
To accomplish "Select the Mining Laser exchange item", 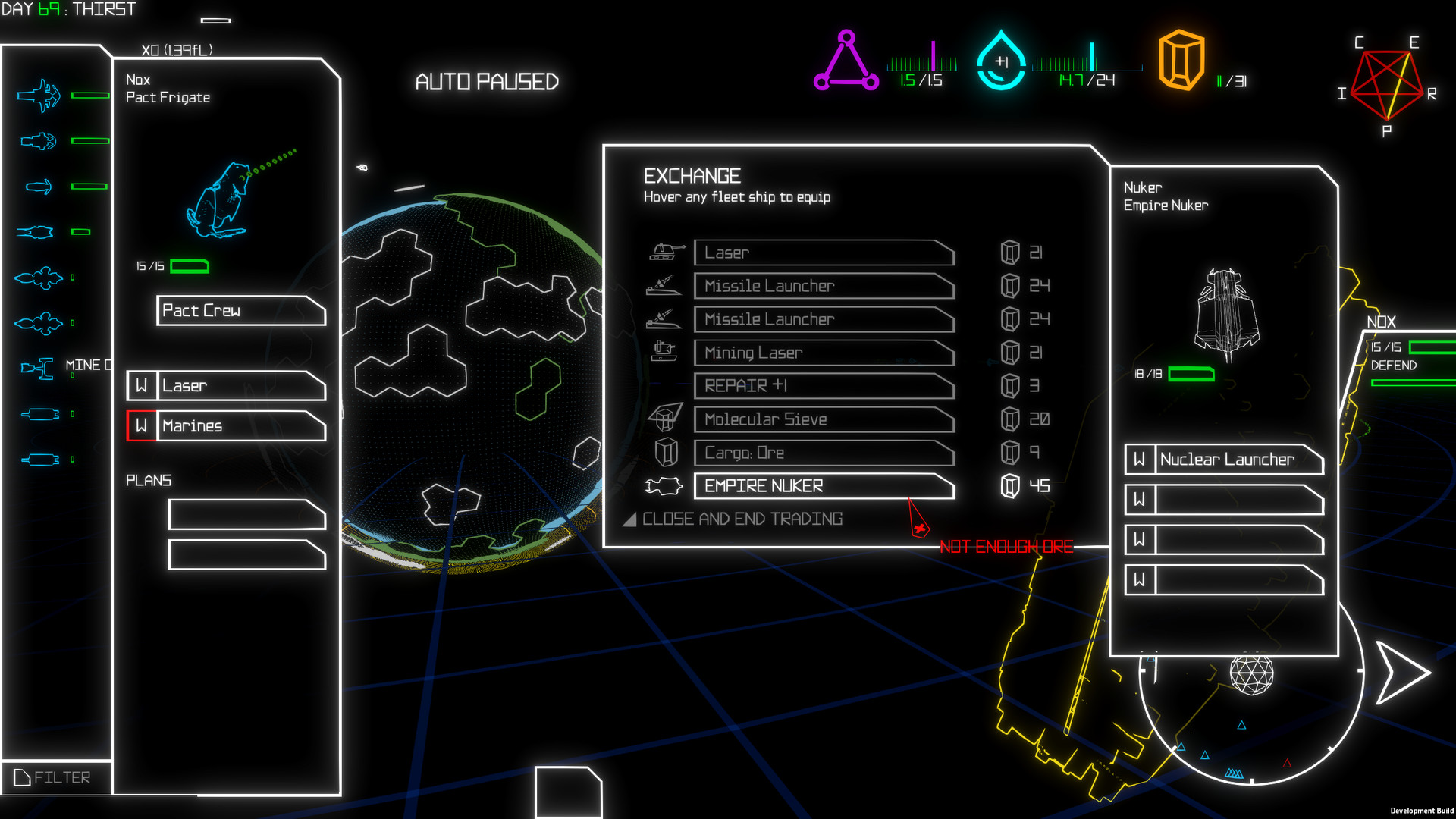I will tap(823, 353).
